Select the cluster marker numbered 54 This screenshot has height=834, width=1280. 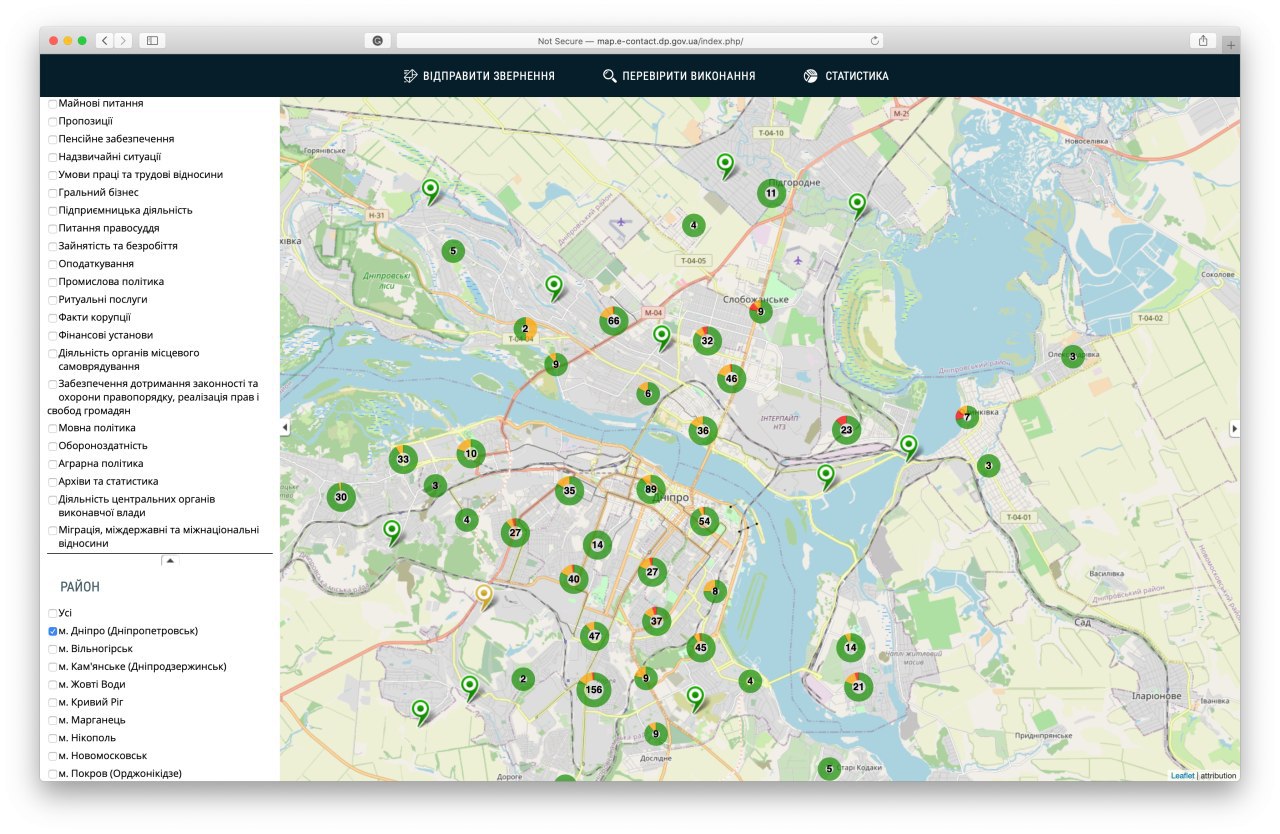(704, 521)
